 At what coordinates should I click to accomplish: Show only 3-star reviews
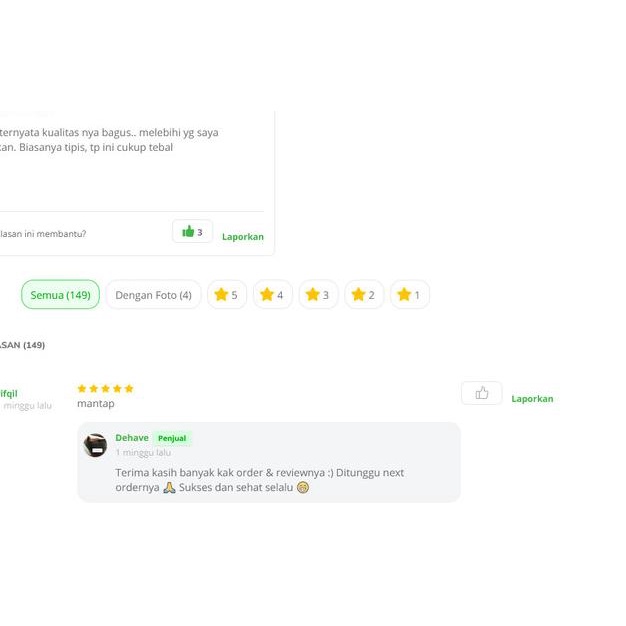point(318,295)
